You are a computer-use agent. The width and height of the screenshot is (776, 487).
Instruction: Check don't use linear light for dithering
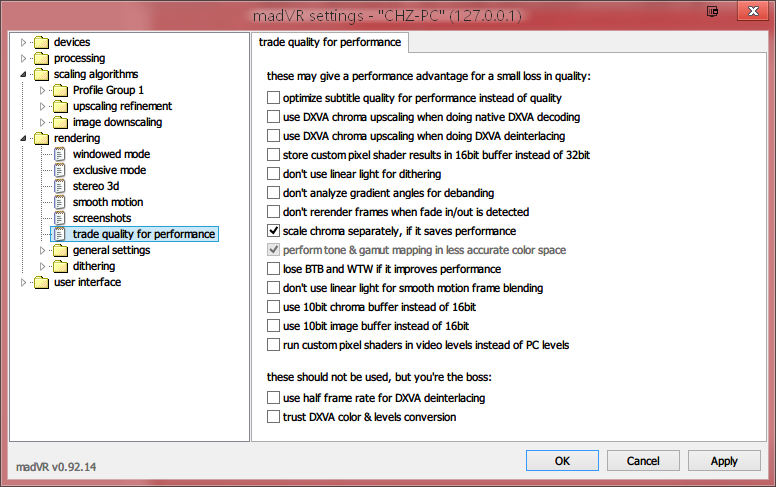[x=273, y=174]
